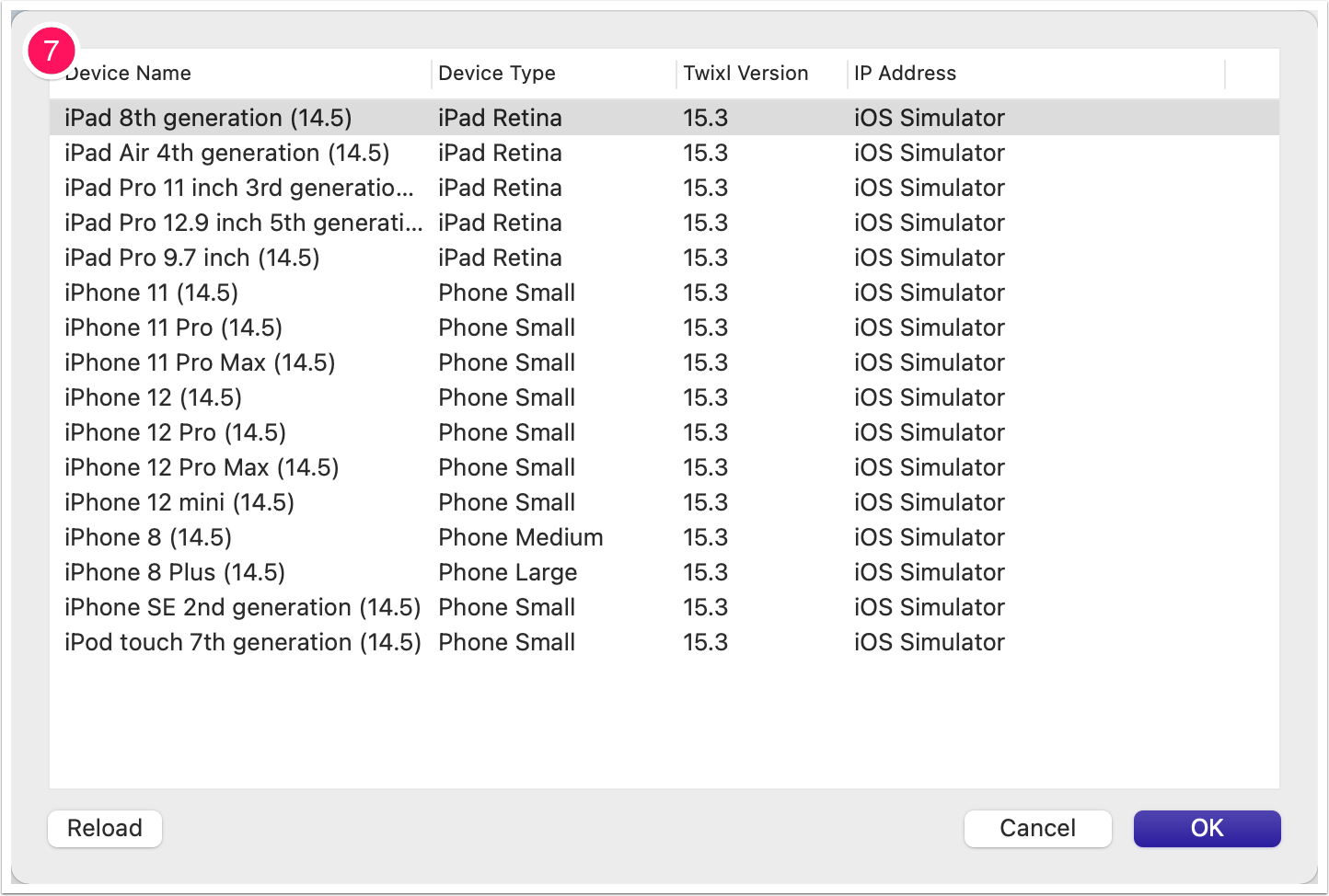This screenshot has width=1329, height=896.
Task: Select iPad Pro 12.9 inch 5th generation row
Action: pyautogui.click(x=664, y=223)
